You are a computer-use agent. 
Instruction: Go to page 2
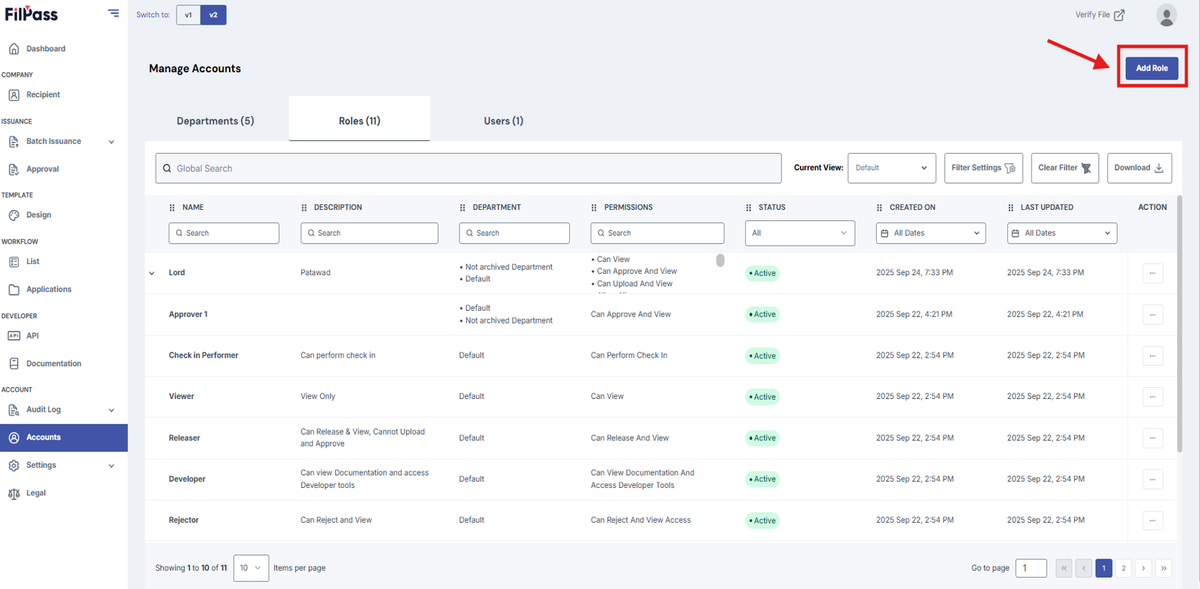tap(1124, 568)
